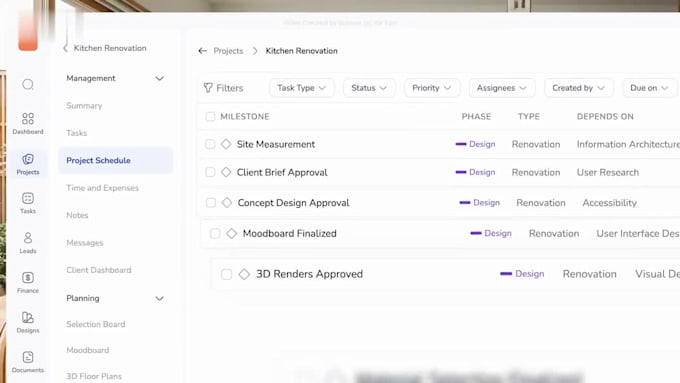Click the Filters funnel icon
This screenshot has height=383, width=680.
pyautogui.click(x=208, y=88)
